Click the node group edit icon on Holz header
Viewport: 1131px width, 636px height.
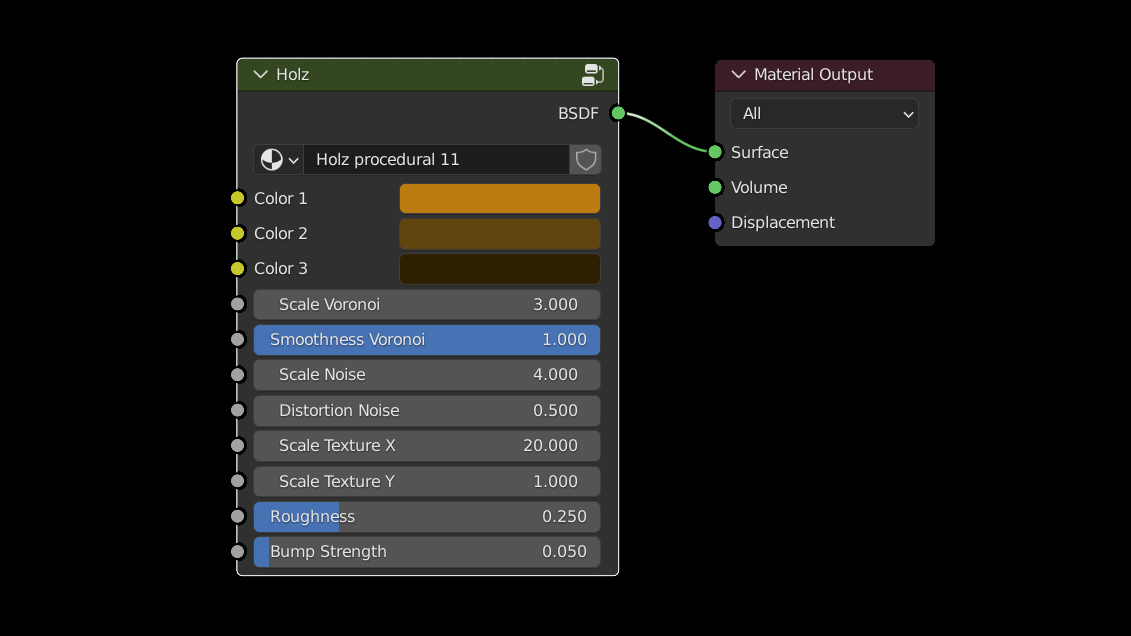click(x=593, y=75)
